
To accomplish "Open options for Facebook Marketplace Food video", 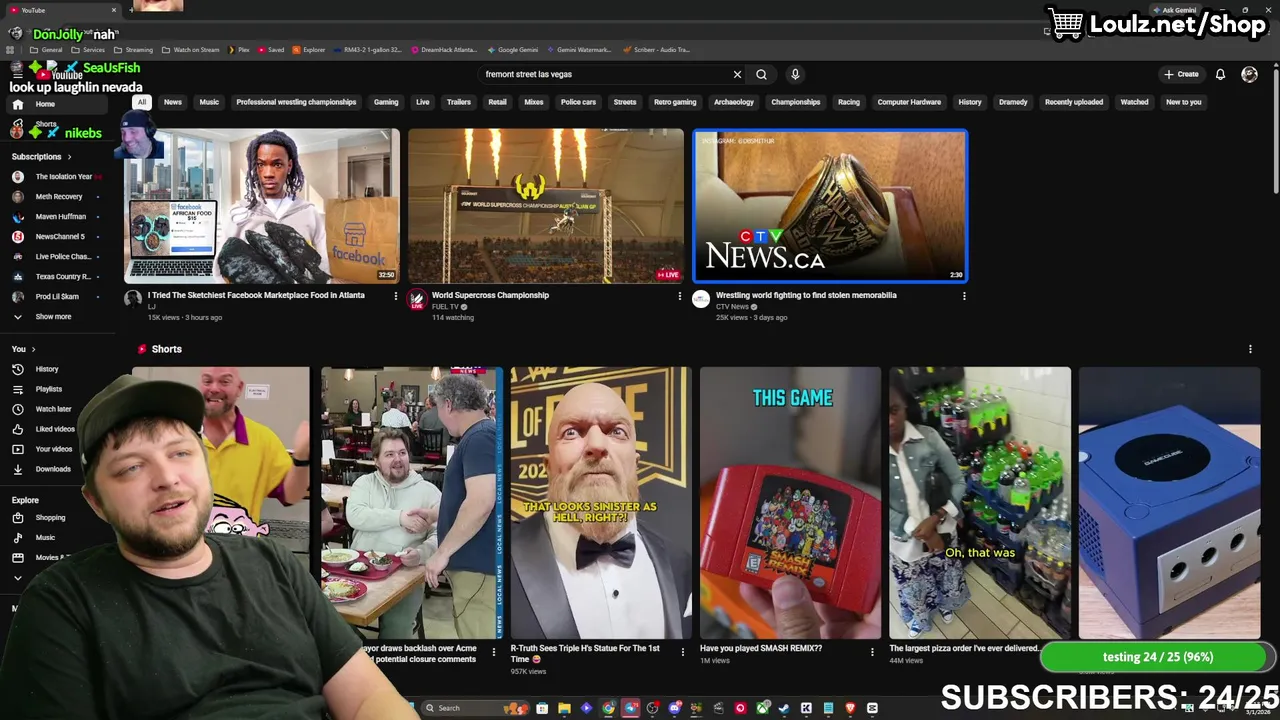I will tap(395, 296).
